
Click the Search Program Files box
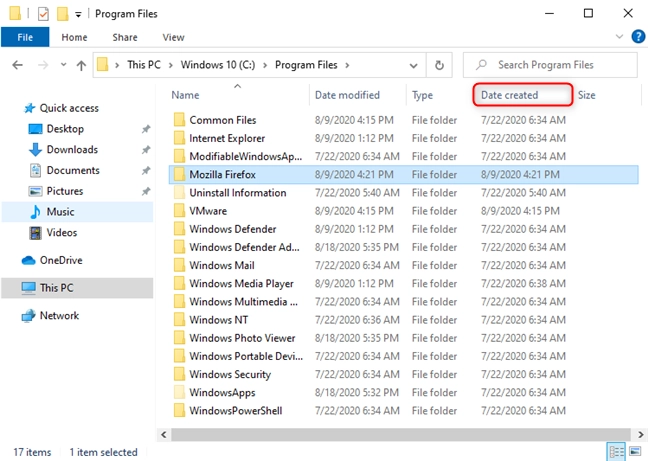tap(550, 65)
